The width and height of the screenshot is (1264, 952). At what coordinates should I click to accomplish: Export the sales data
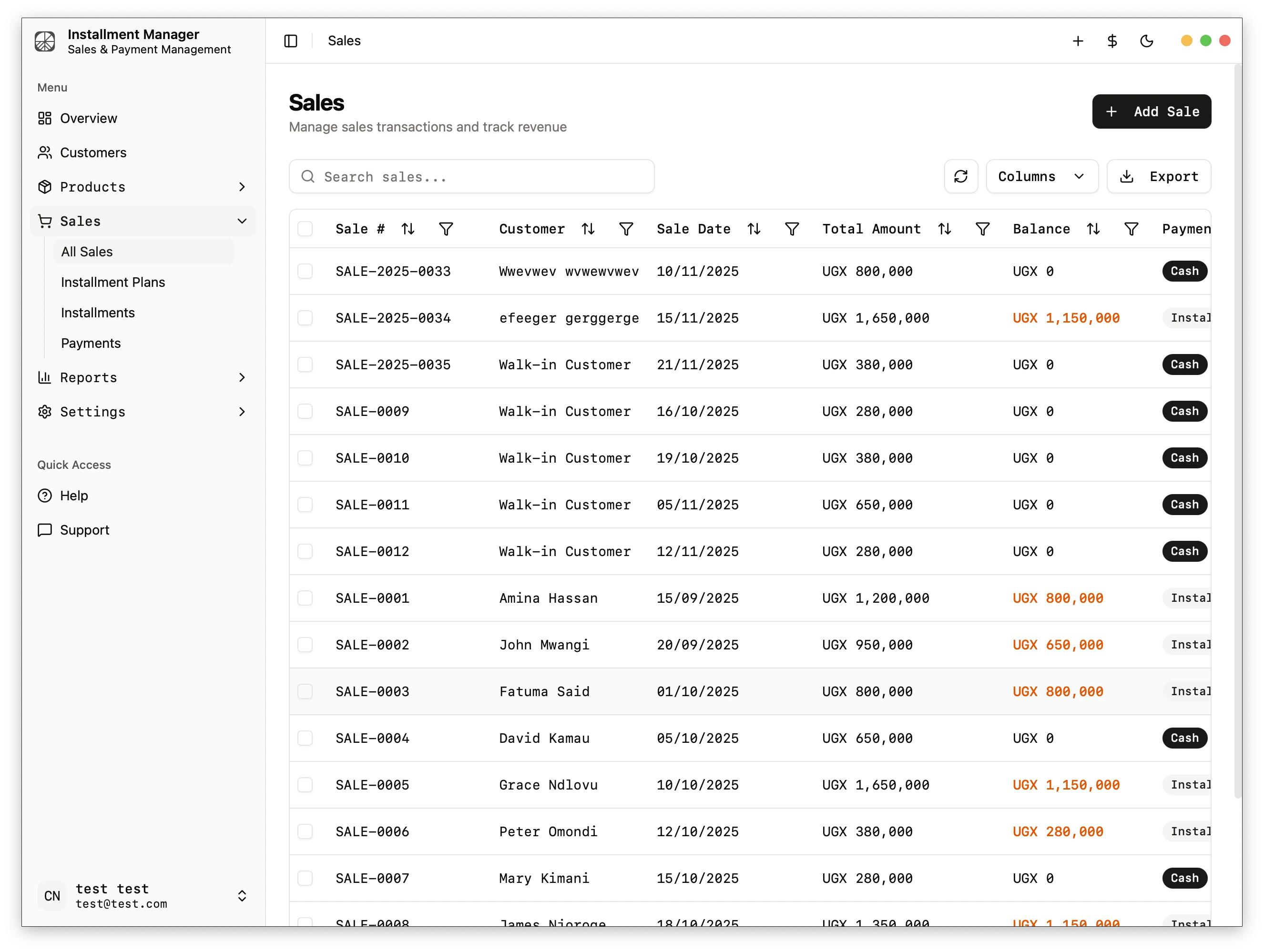tap(1159, 176)
